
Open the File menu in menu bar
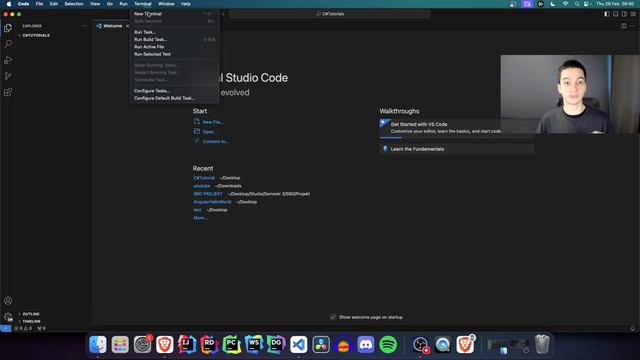coord(39,4)
